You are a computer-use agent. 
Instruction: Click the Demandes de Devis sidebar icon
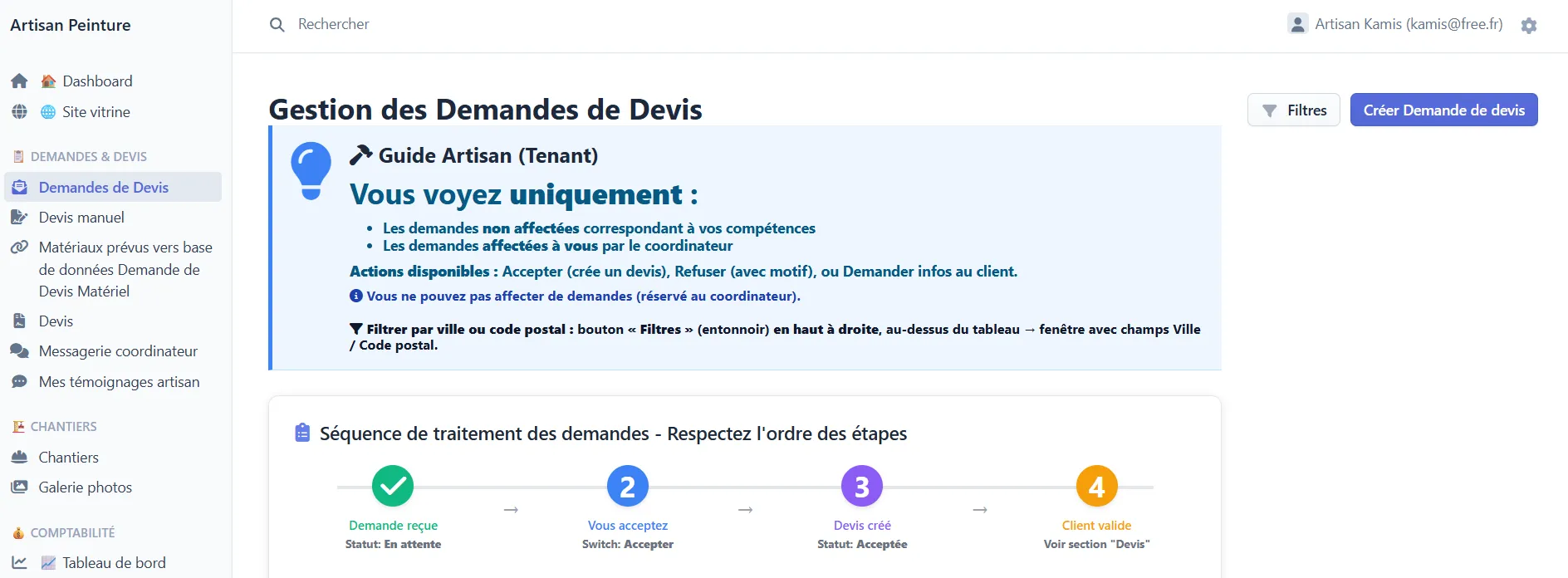pos(19,188)
